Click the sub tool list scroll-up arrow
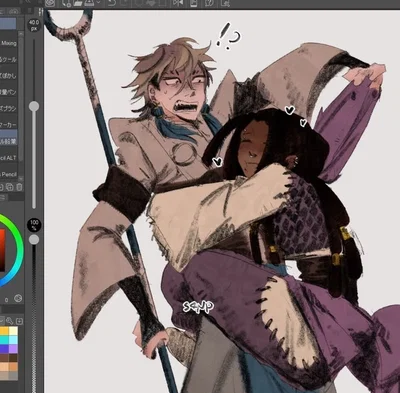The height and width of the screenshot is (393, 400). (21, 34)
